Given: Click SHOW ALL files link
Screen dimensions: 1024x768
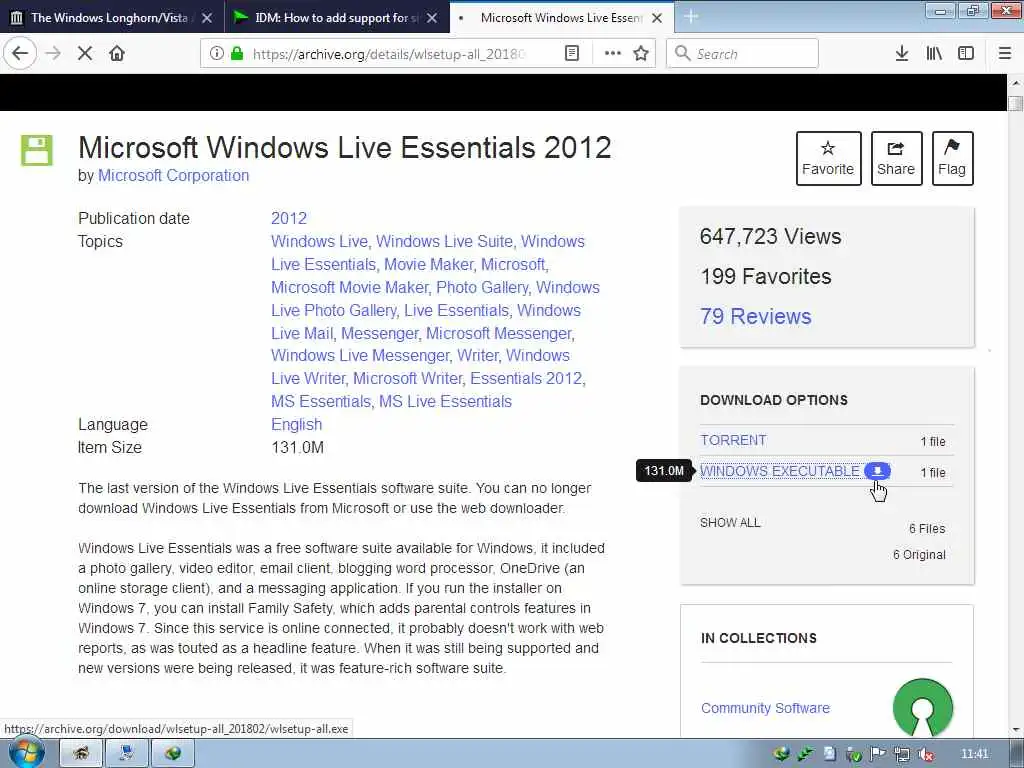Looking at the screenshot, I should point(730,522).
